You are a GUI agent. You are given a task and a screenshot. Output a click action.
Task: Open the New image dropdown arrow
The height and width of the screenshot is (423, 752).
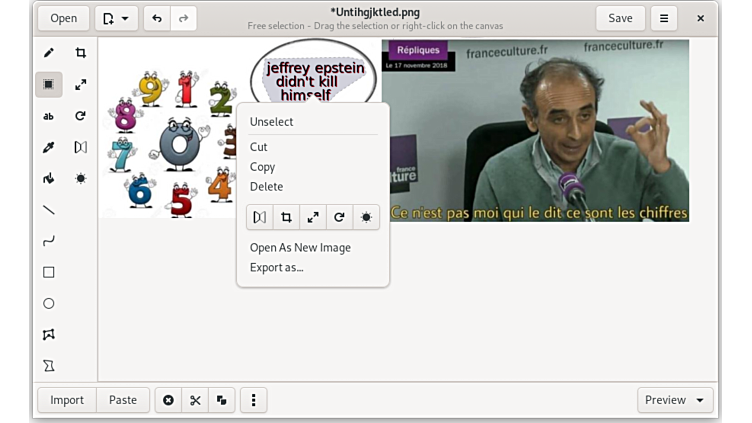tap(125, 18)
